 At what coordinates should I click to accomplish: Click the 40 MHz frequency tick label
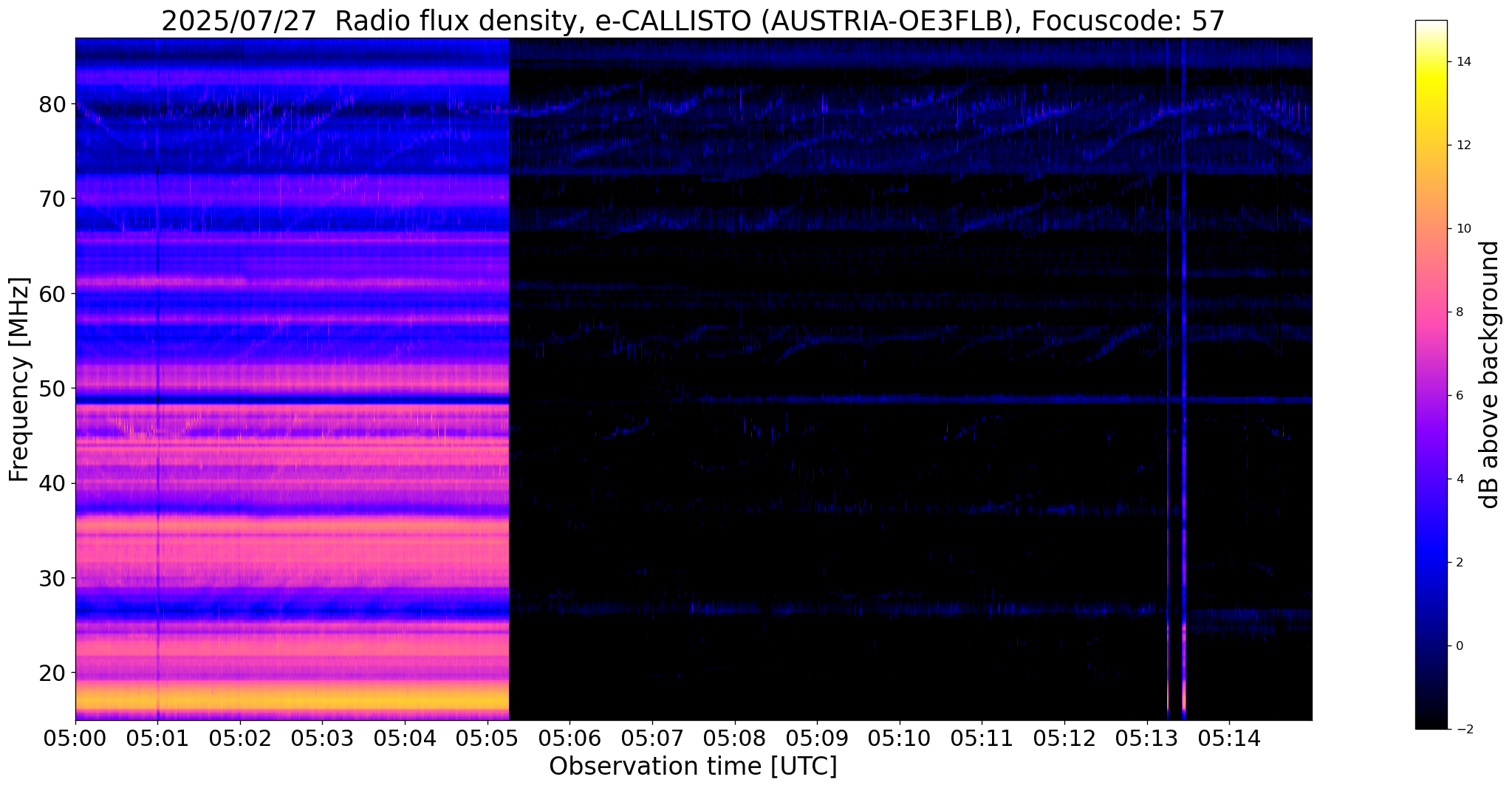tap(52, 484)
